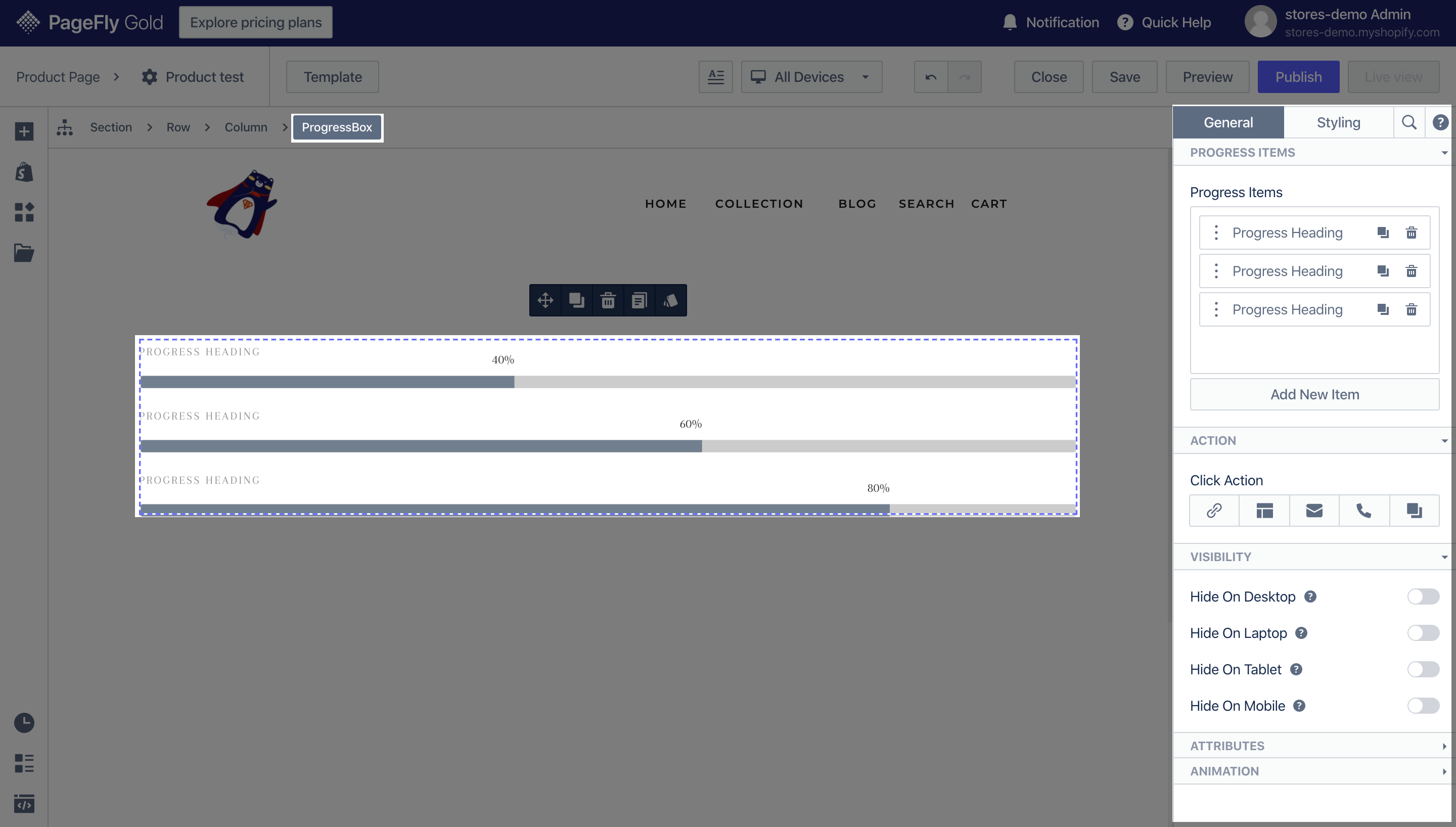Select ProgressBox in the breadcrumb
1456x827 pixels.
337,127
